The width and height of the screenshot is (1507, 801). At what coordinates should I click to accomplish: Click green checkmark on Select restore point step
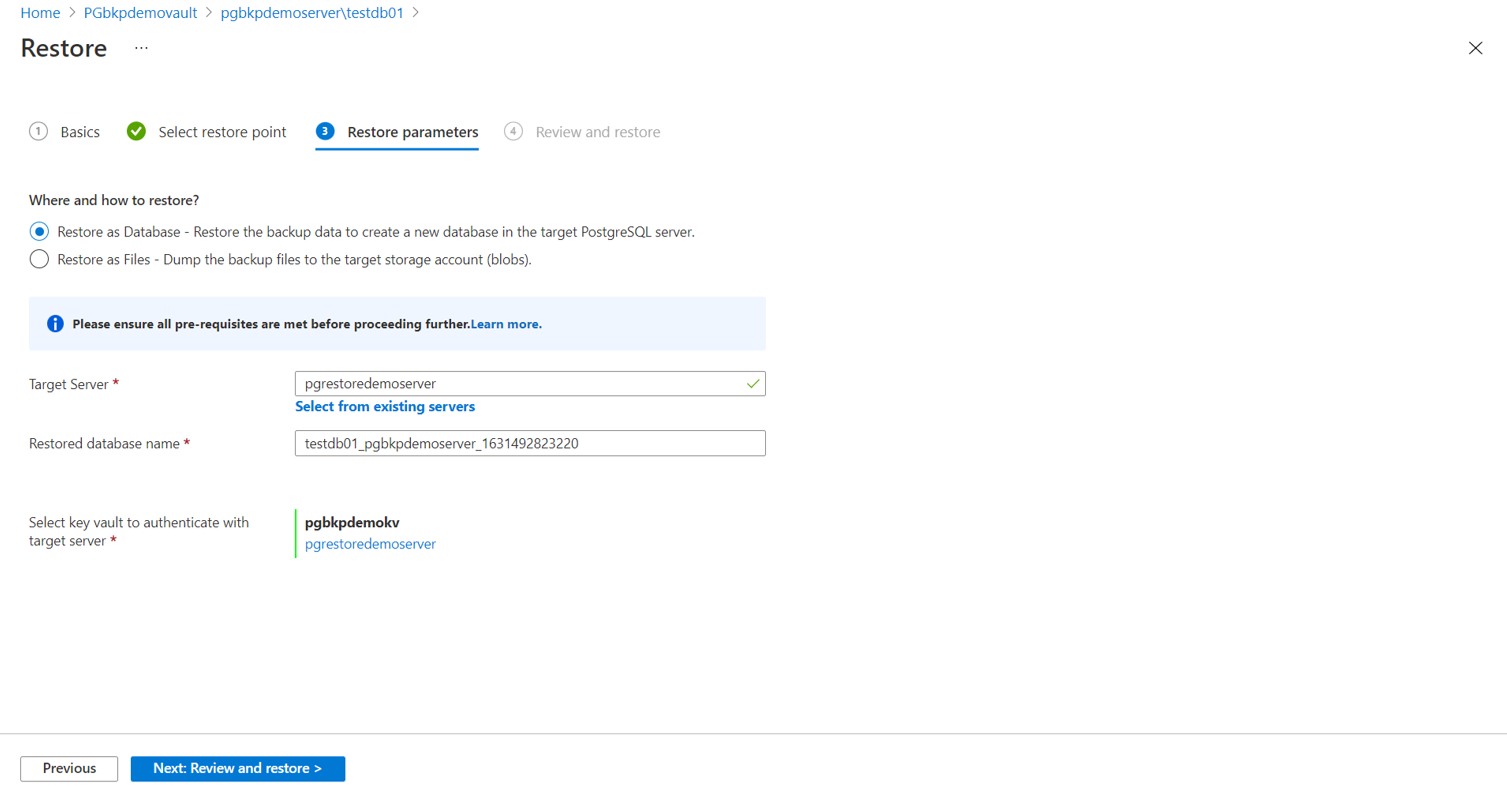tap(135, 131)
